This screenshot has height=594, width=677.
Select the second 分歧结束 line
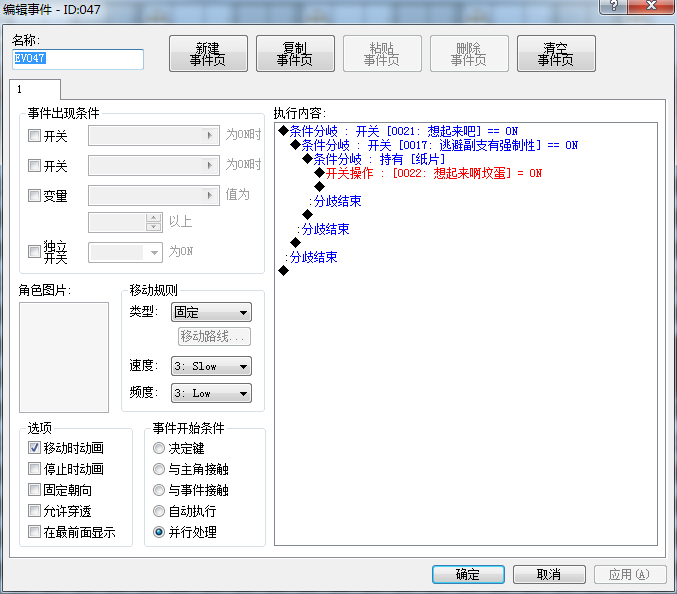coord(323,229)
